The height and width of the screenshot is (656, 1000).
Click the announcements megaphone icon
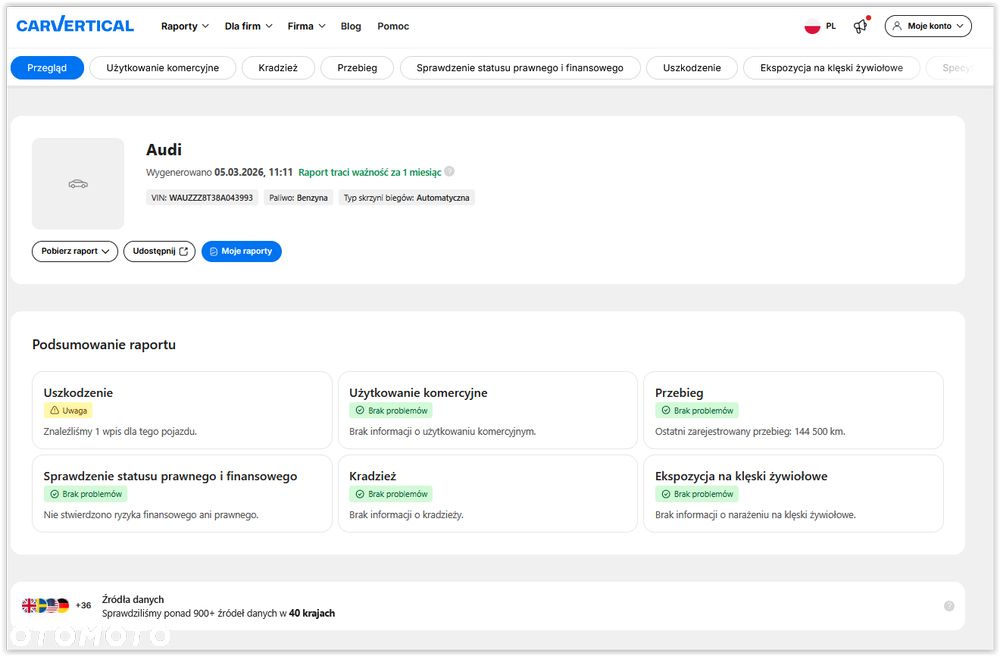(860, 27)
